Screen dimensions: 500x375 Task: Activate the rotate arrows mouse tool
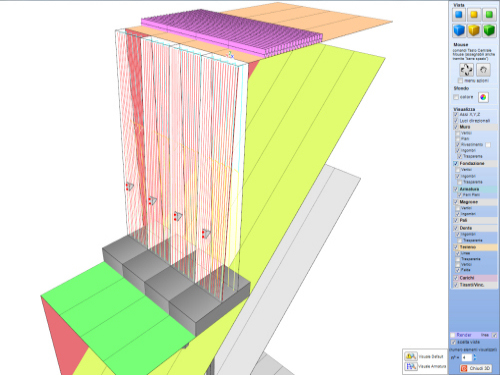[466, 70]
